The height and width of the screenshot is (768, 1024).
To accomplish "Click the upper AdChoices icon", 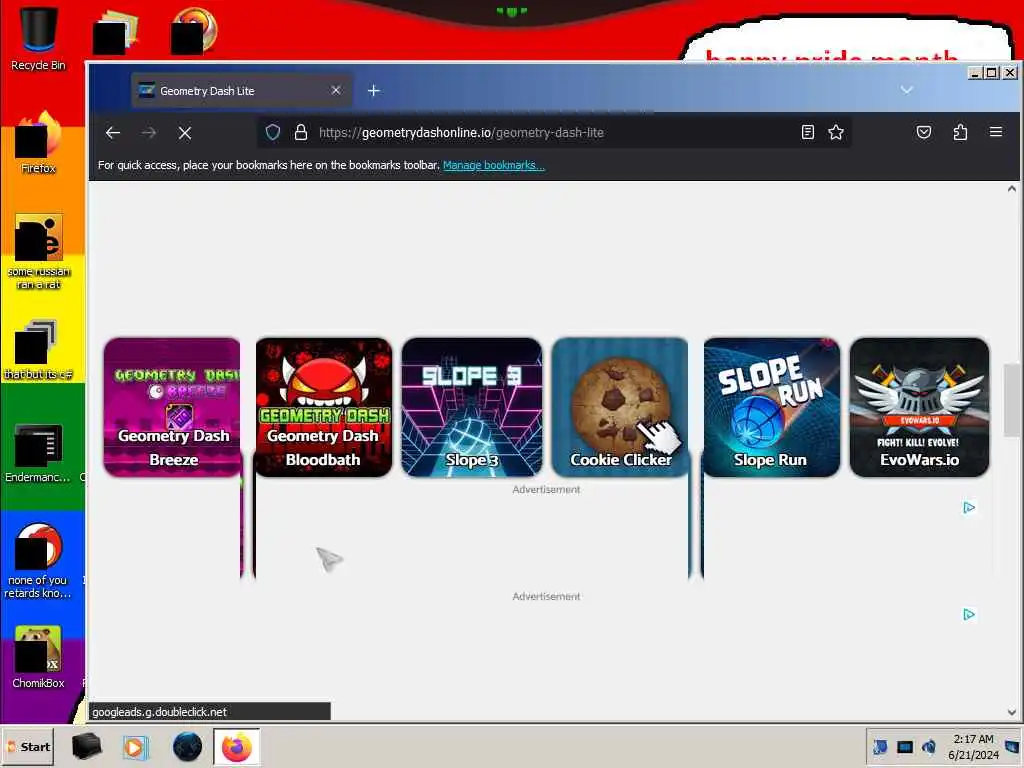I will (x=969, y=507).
